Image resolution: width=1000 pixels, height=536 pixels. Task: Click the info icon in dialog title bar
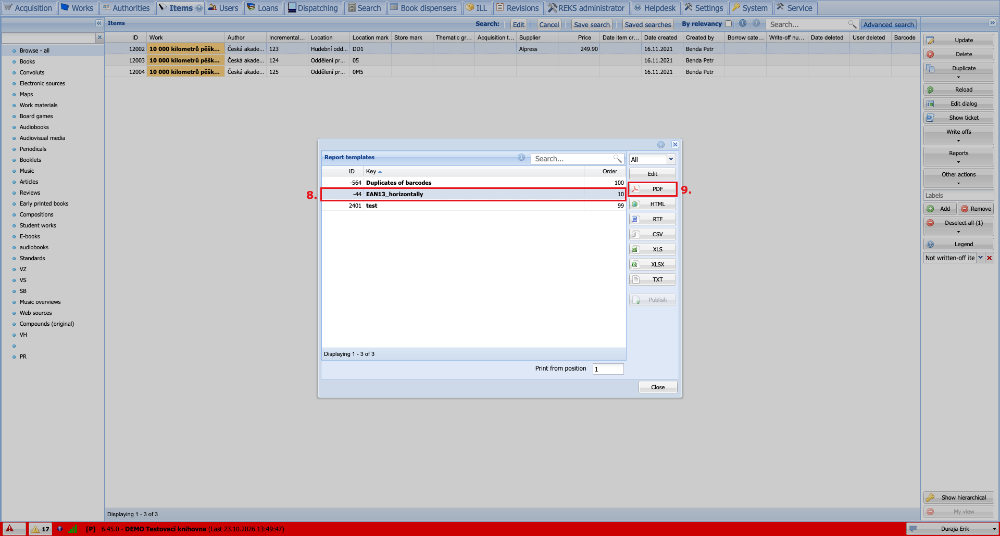[x=661, y=145]
